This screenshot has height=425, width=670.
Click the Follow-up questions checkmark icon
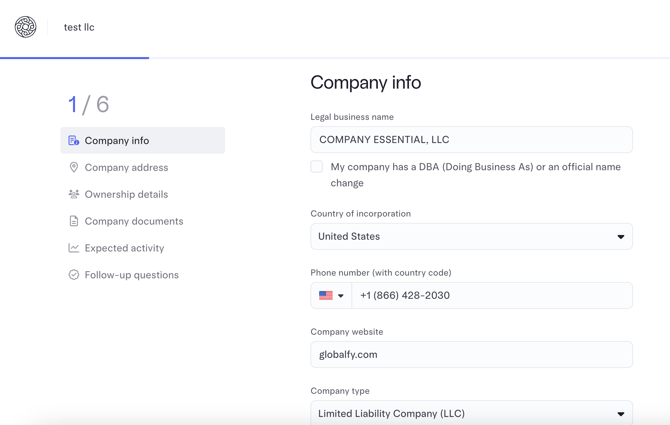coord(74,275)
